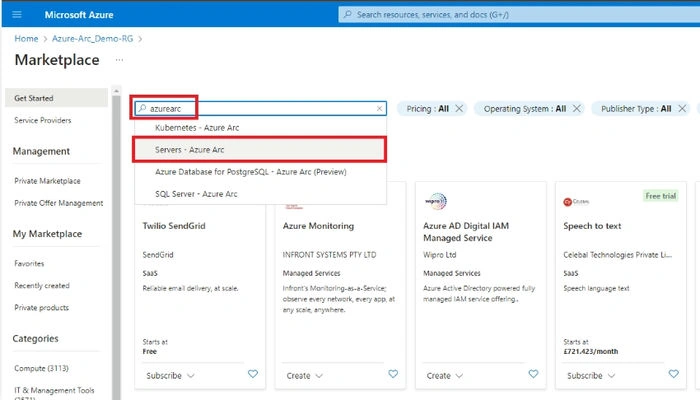Open the Publisher Type : All filter
The height and width of the screenshot is (400, 700).
click(636, 109)
